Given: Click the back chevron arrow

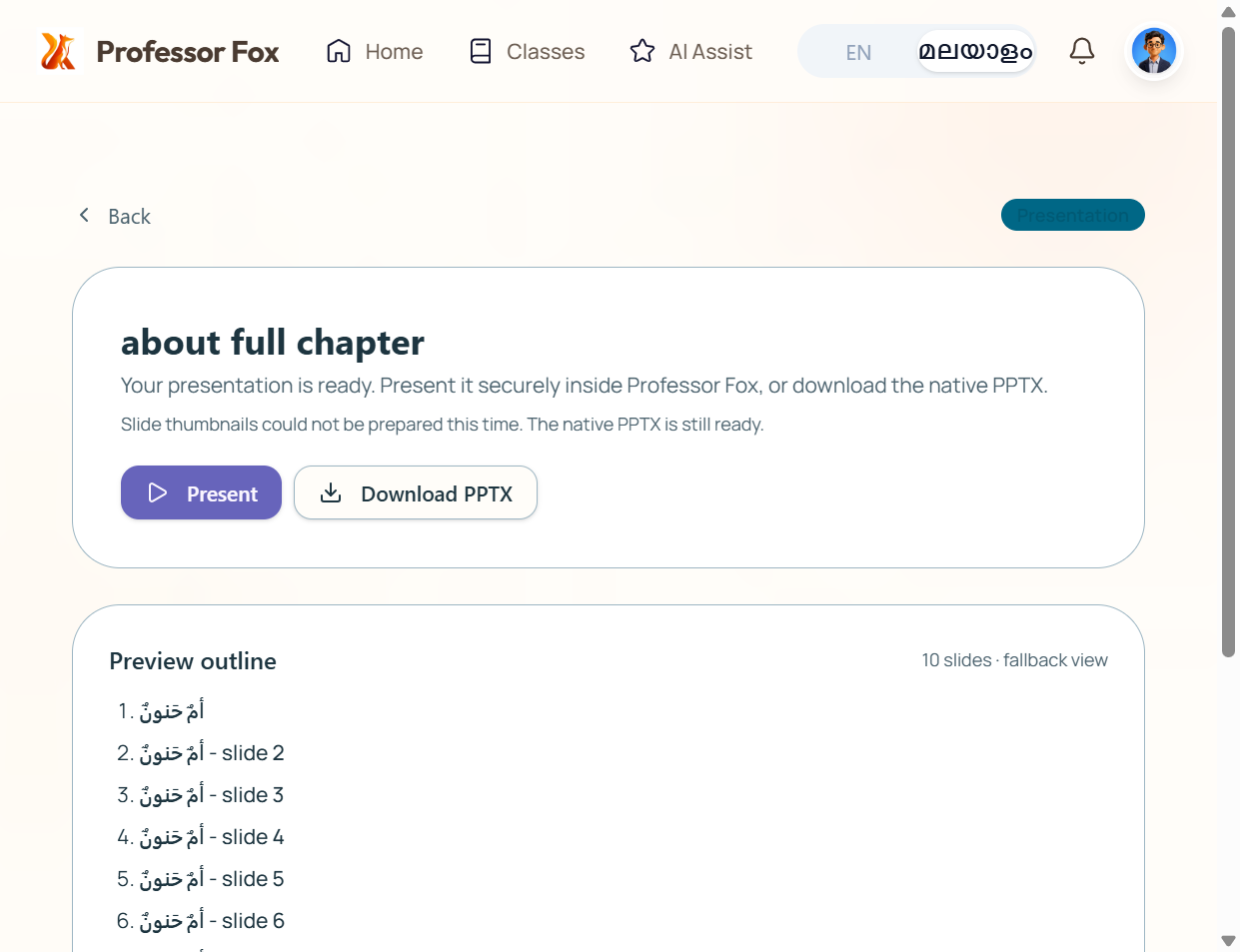Looking at the screenshot, I should point(85,215).
